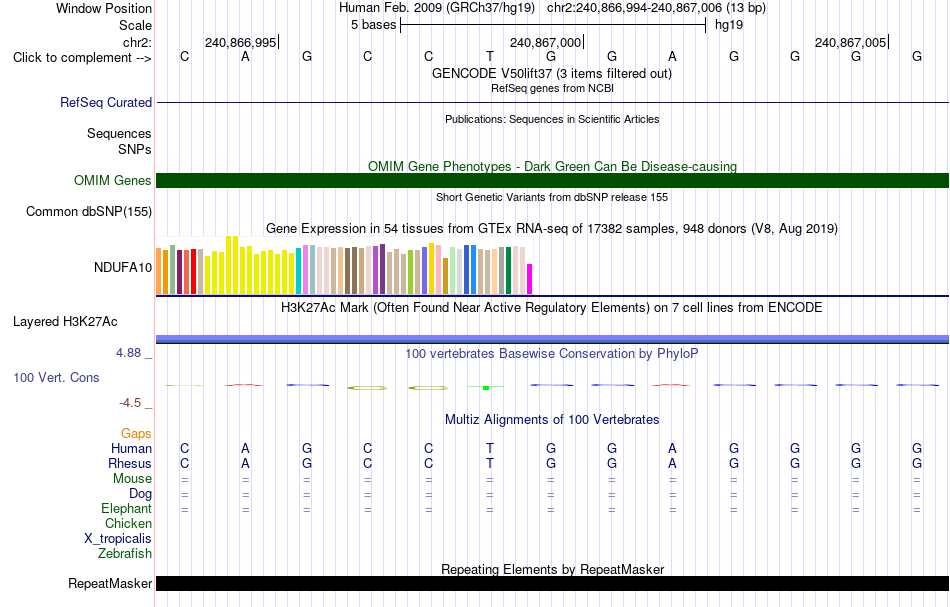Select the Elephant species label
This screenshot has height=607, width=950.
click(126, 508)
